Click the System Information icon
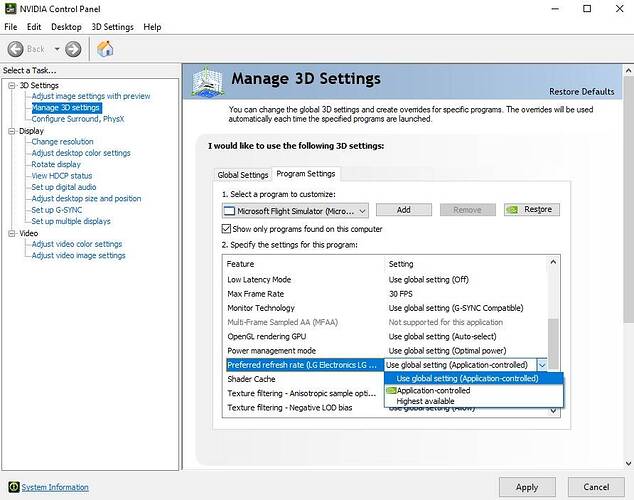Viewport: 634px width, 500px height. (x=13, y=487)
